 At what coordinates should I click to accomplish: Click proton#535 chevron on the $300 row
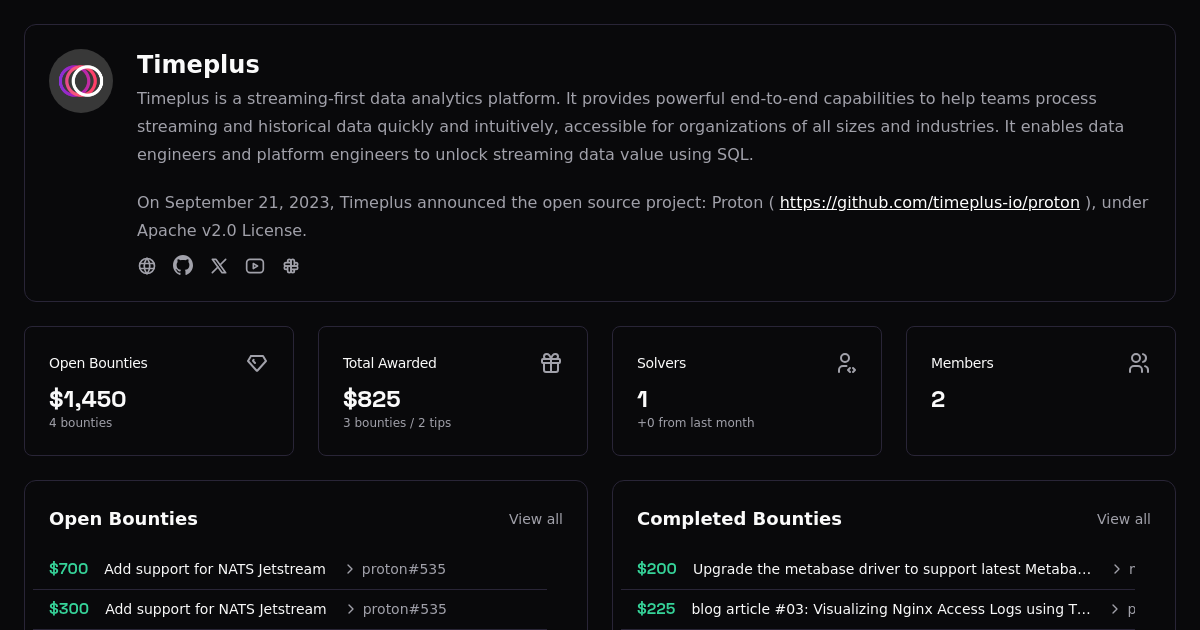click(x=351, y=609)
